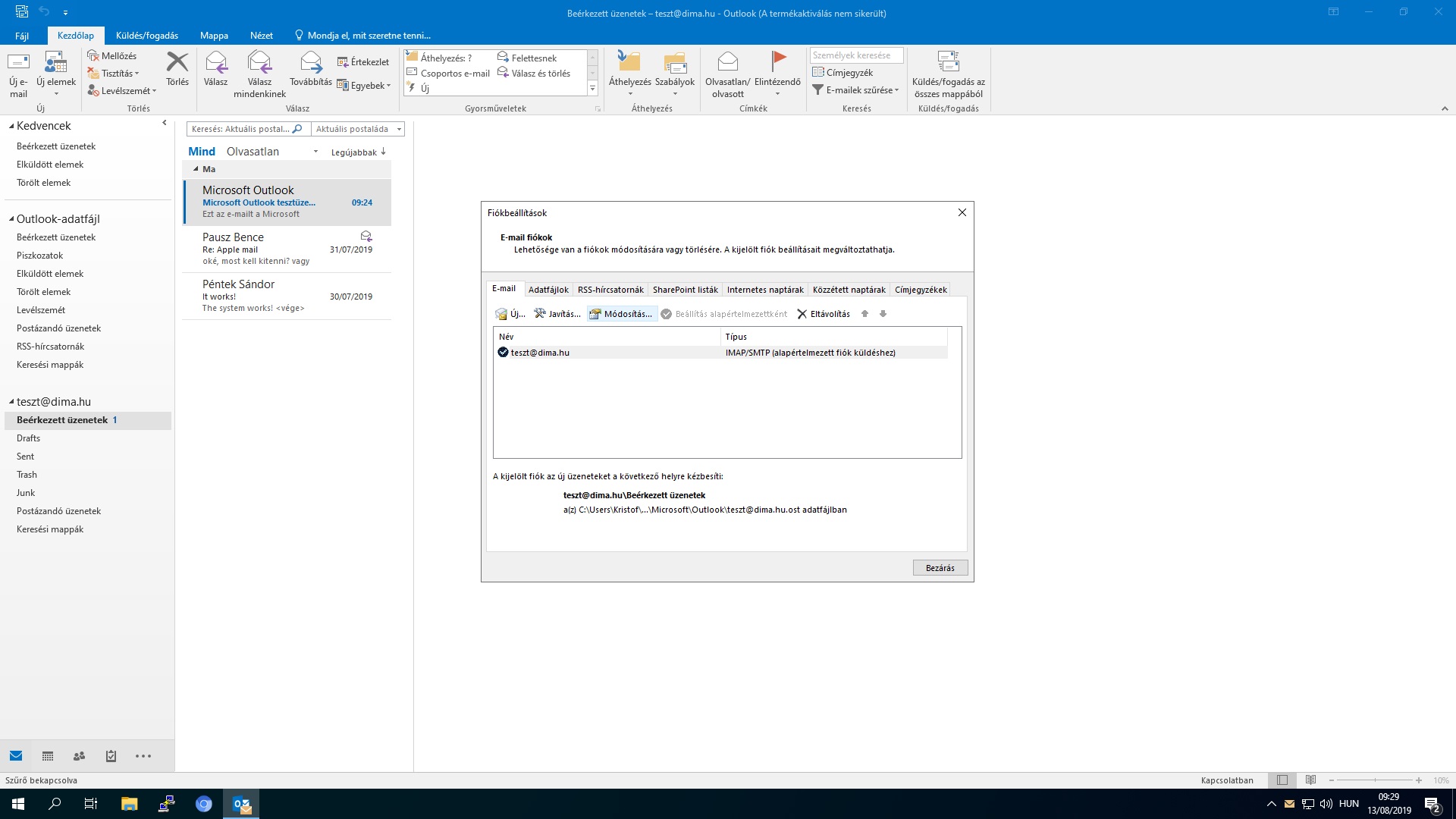Screen dimensions: 1456x819
Task: Switch to the SharePoint listák tab
Action: point(686,290)
